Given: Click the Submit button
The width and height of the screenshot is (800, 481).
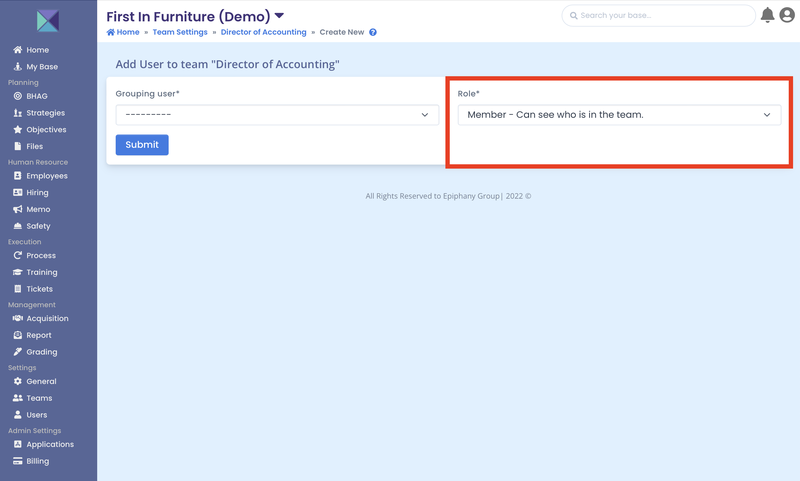Looking at the screenshot, I should coord(142,145).
